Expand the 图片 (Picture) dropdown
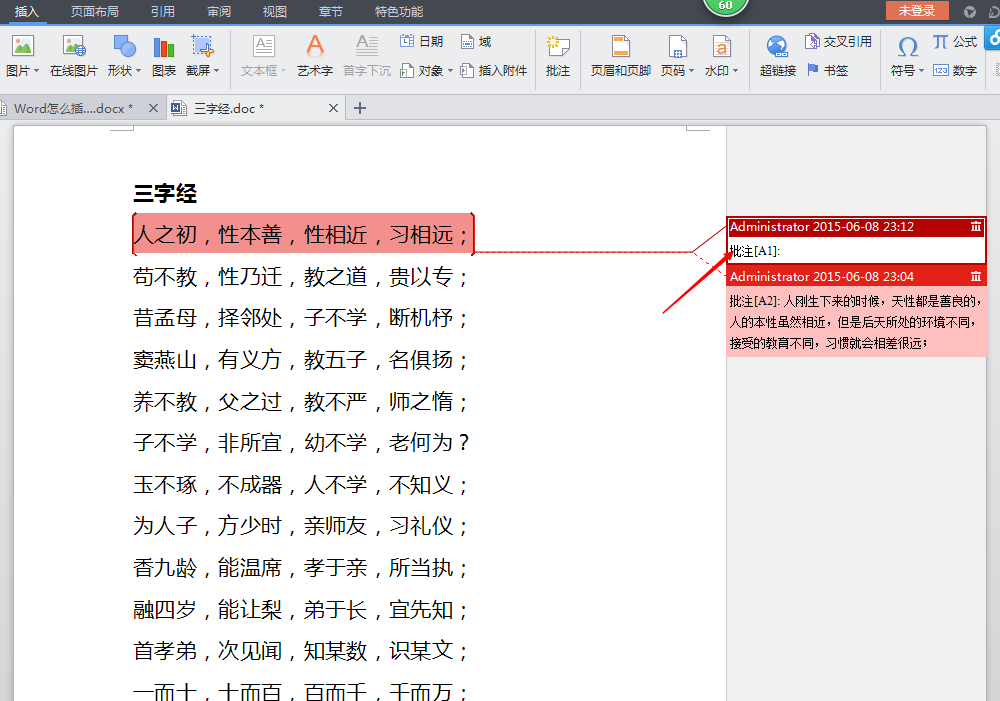1000x701 pixels. 36,72
